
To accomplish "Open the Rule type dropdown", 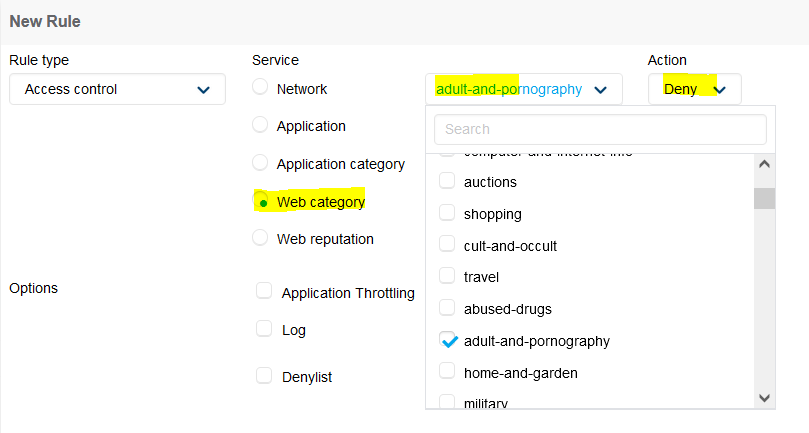I will click(117, 90).
